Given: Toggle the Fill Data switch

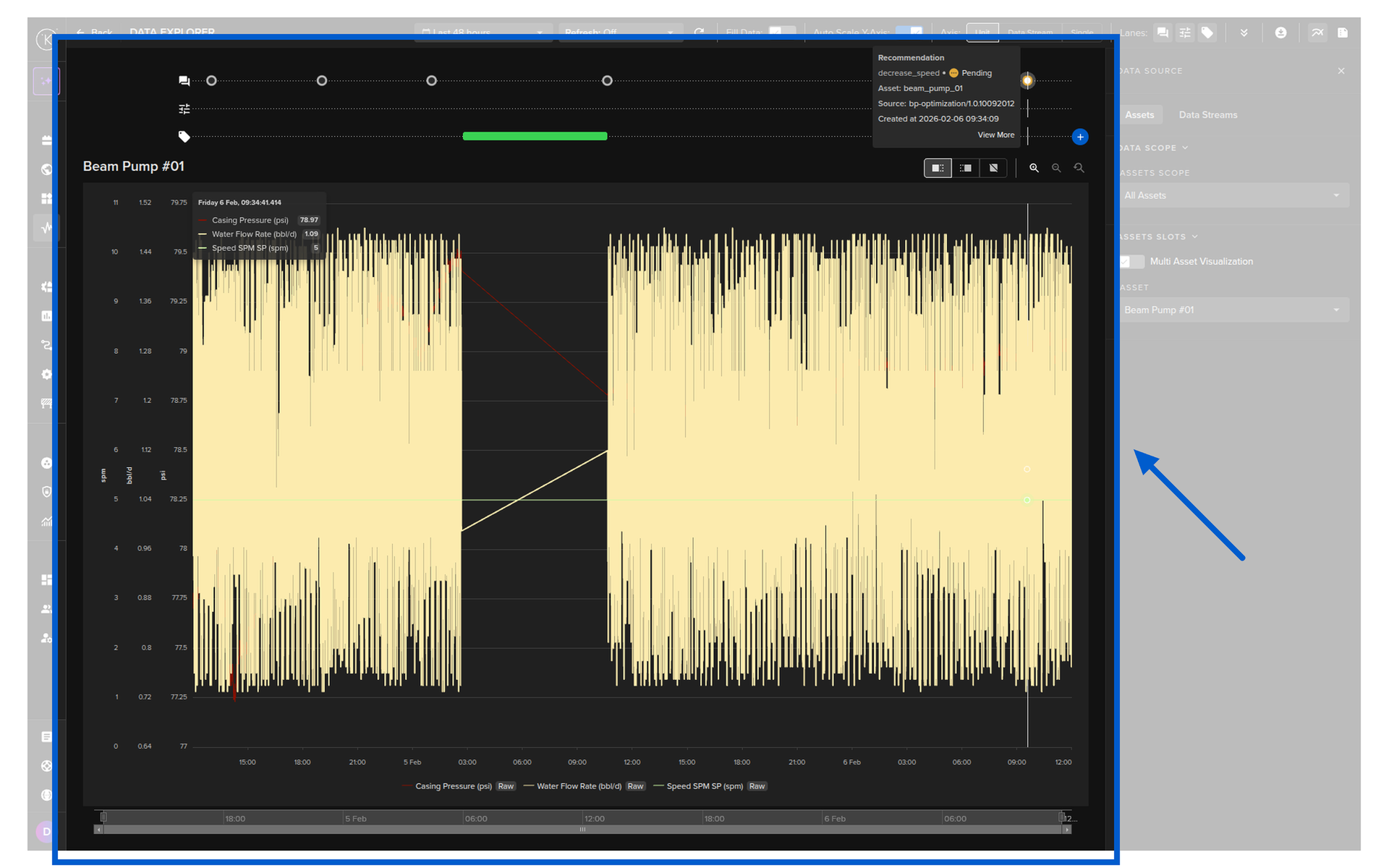Looking at the screenshot, I should click(x=781, y=31).
